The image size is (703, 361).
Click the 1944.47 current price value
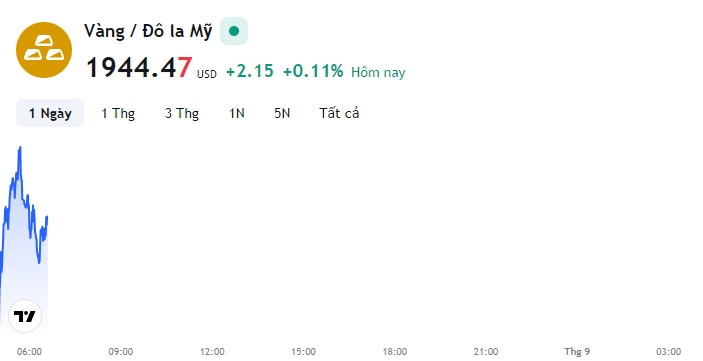139,68
